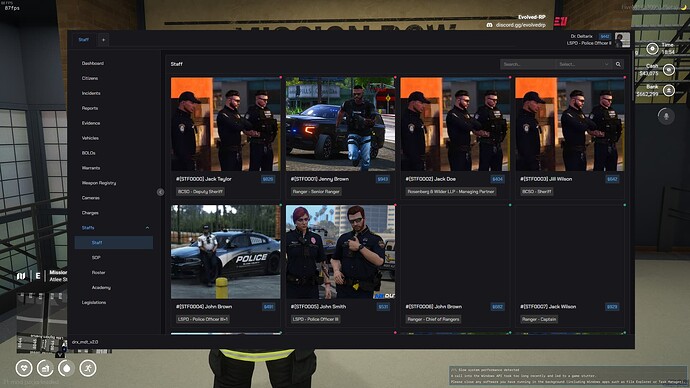Click the water drop thirst HUD icon
This screenshot has width=690, height=388.
[66, 368]
